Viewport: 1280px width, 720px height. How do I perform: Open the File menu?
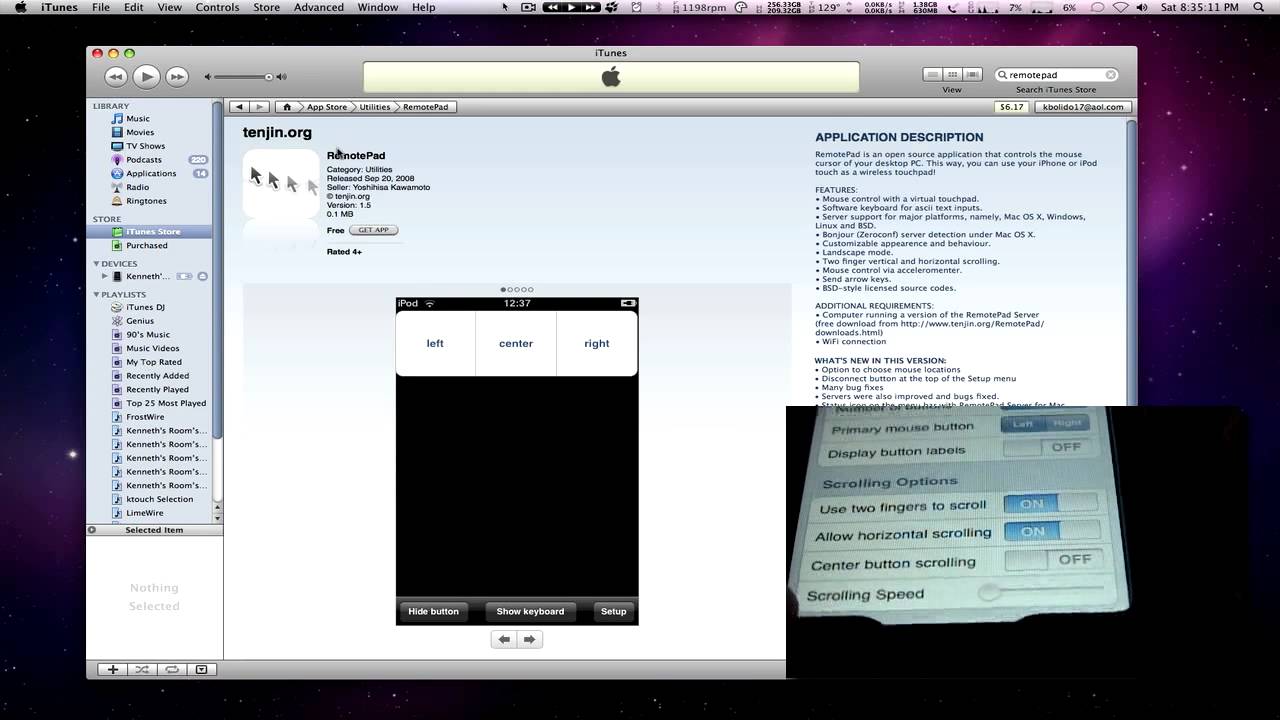pyautogui.click(x=101, y=7)
